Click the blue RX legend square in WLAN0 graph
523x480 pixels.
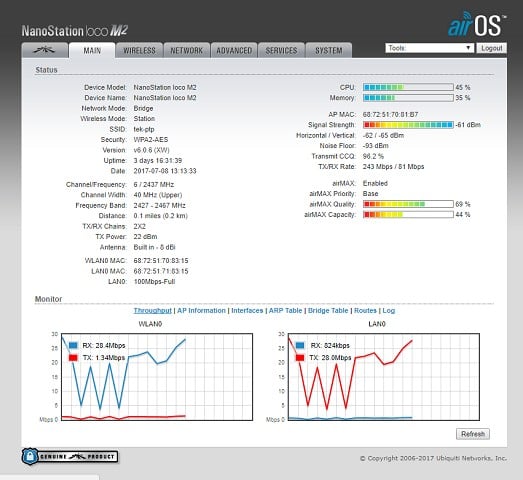pyautogui.click(x=73, y=345)
